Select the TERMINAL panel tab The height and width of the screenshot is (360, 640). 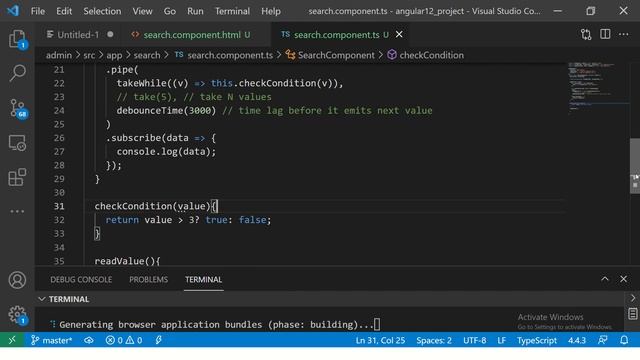point(203,280)
